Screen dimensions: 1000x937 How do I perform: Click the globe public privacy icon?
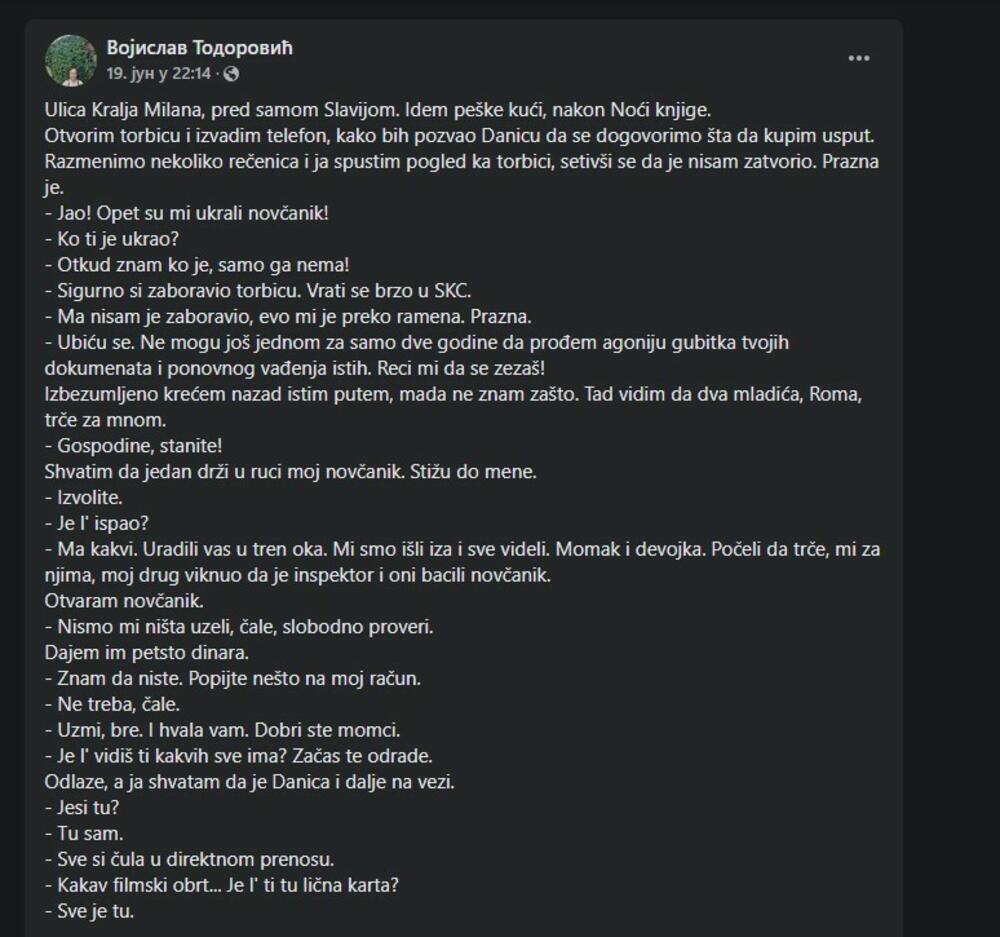(x=232, y=74)
